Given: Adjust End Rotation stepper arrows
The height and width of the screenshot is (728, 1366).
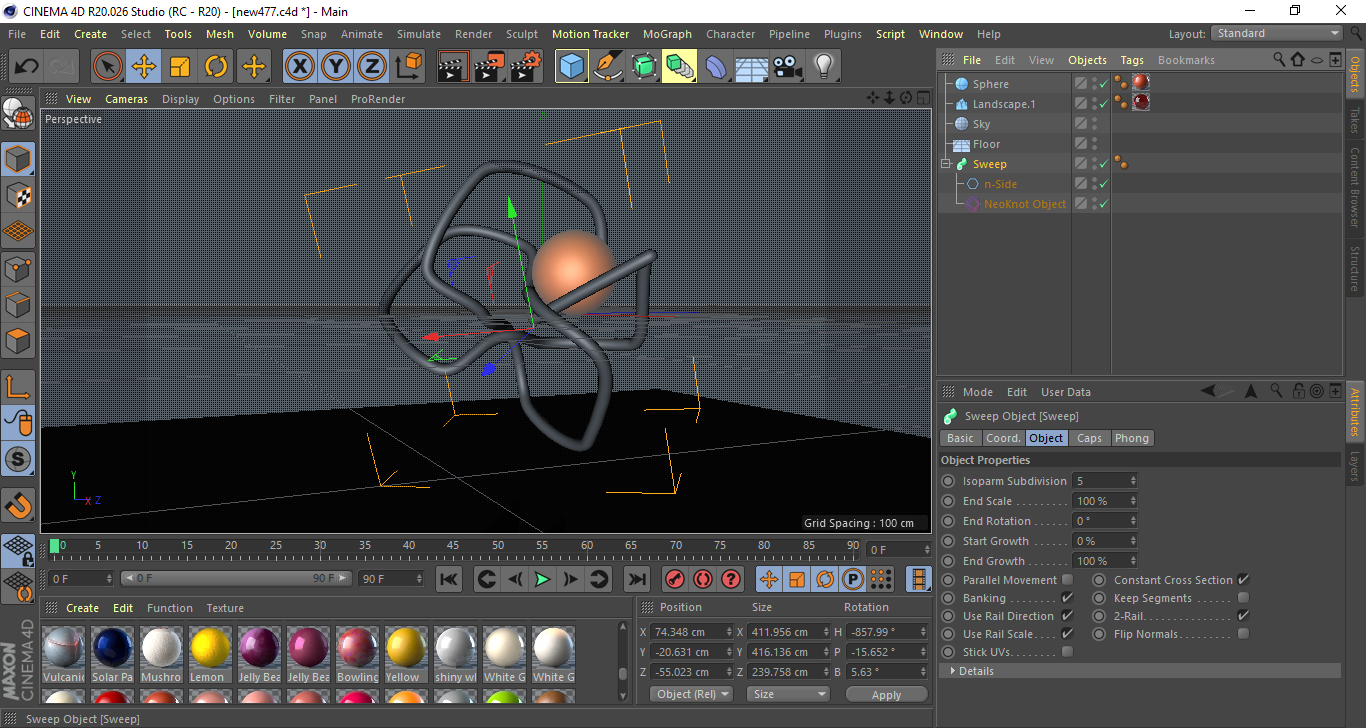Looking at the screenshot, I should click(1133, 521).
